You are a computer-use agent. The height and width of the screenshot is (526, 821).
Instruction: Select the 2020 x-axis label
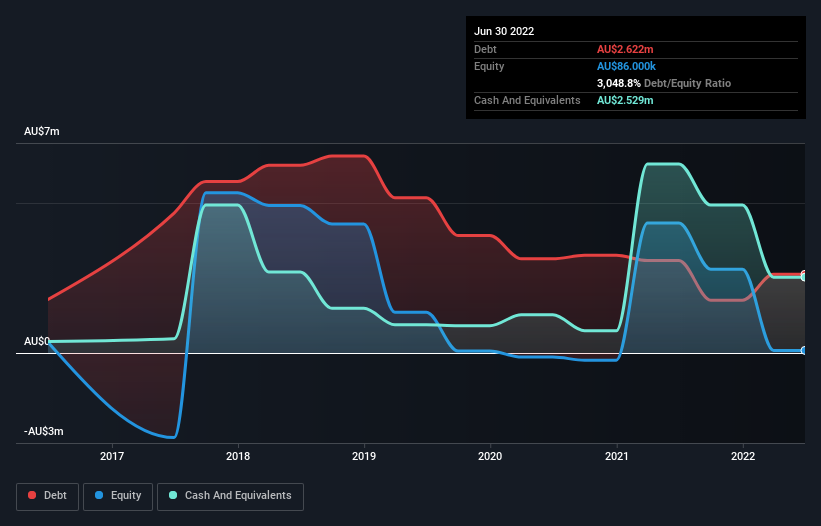[x=490, y=456]
